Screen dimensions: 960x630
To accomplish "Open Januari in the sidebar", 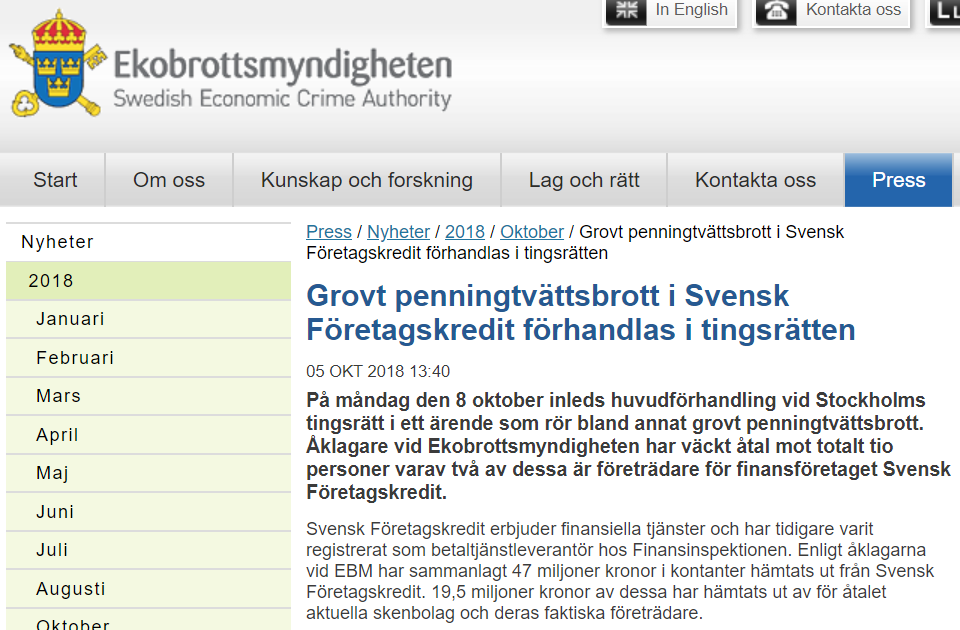I will click(148, 319).
